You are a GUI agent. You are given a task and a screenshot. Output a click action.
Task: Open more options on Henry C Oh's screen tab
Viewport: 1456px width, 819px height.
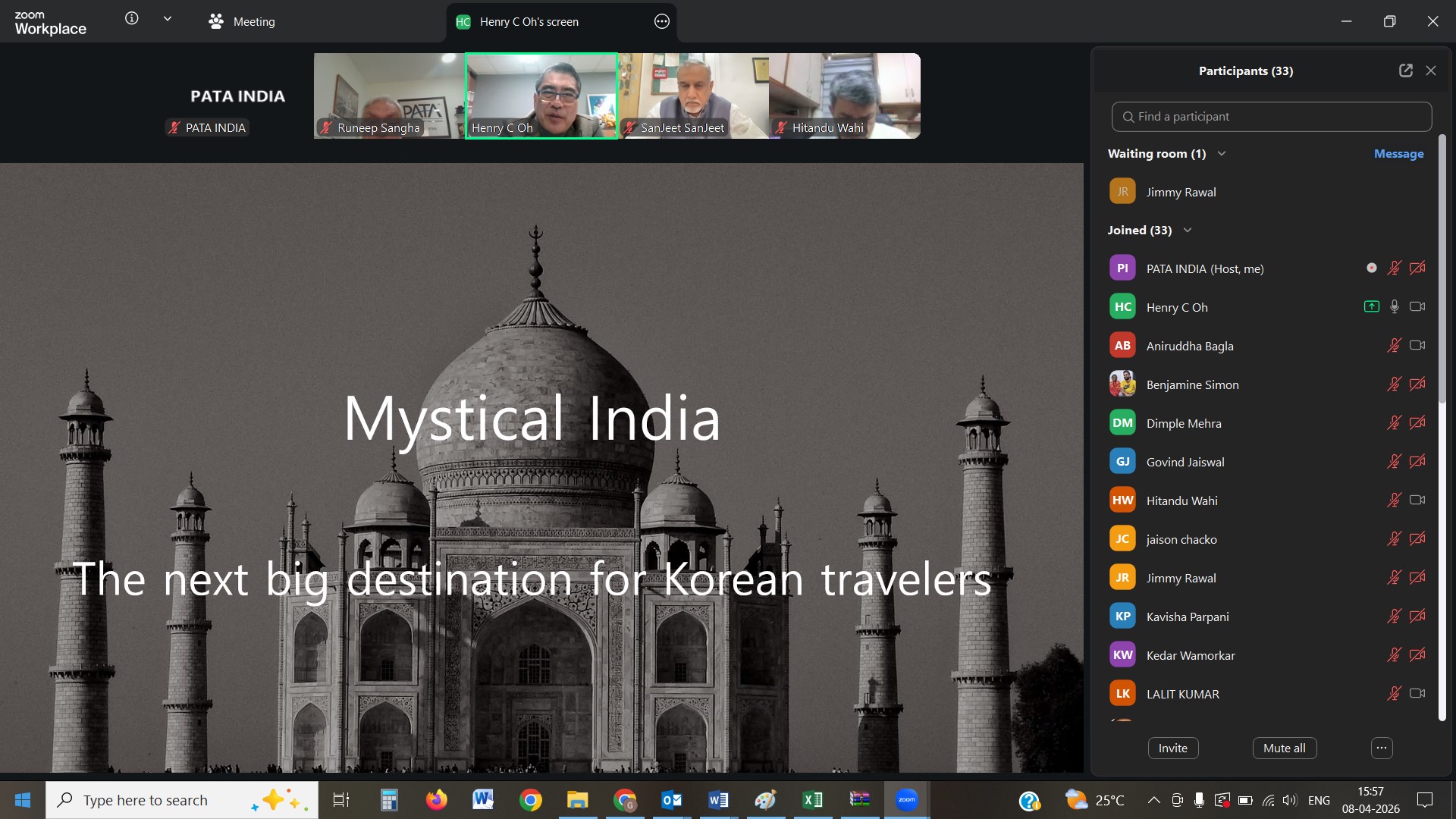[661, 22]
